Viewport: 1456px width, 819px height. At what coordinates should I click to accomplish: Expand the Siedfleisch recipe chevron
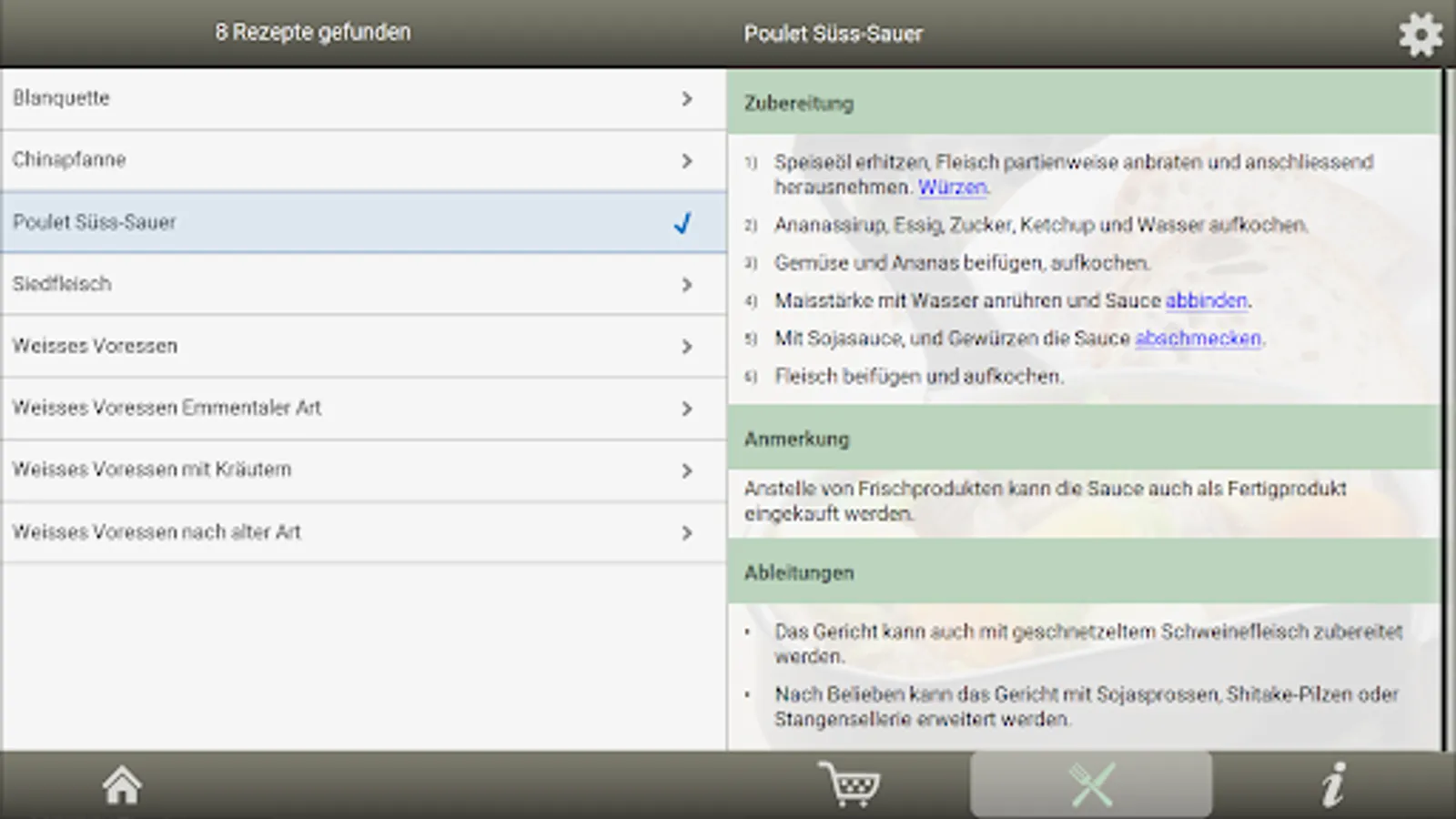[x=687, y=285]
